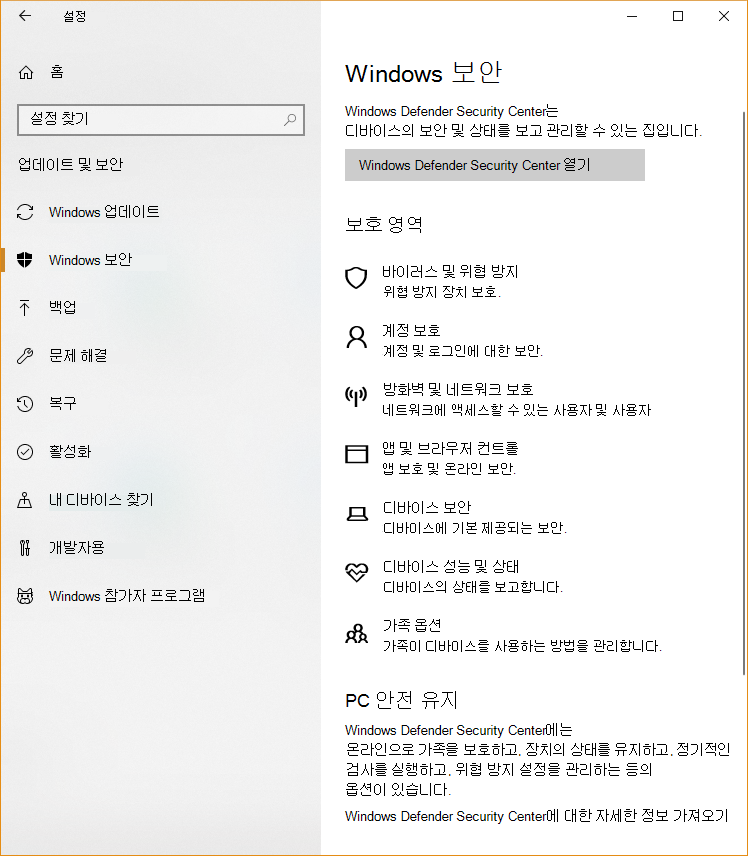Viewport: 748px width, 856px height.
Task: Click the 계정 보호 person icon
Action: pos(357,337)
